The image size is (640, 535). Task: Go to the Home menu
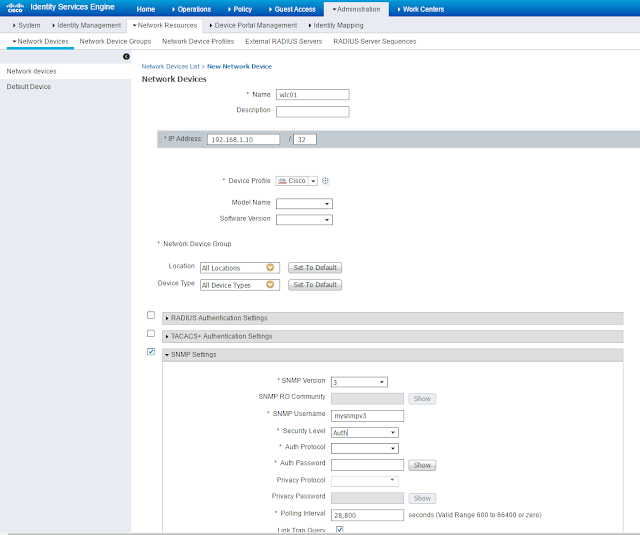(146, 9)
